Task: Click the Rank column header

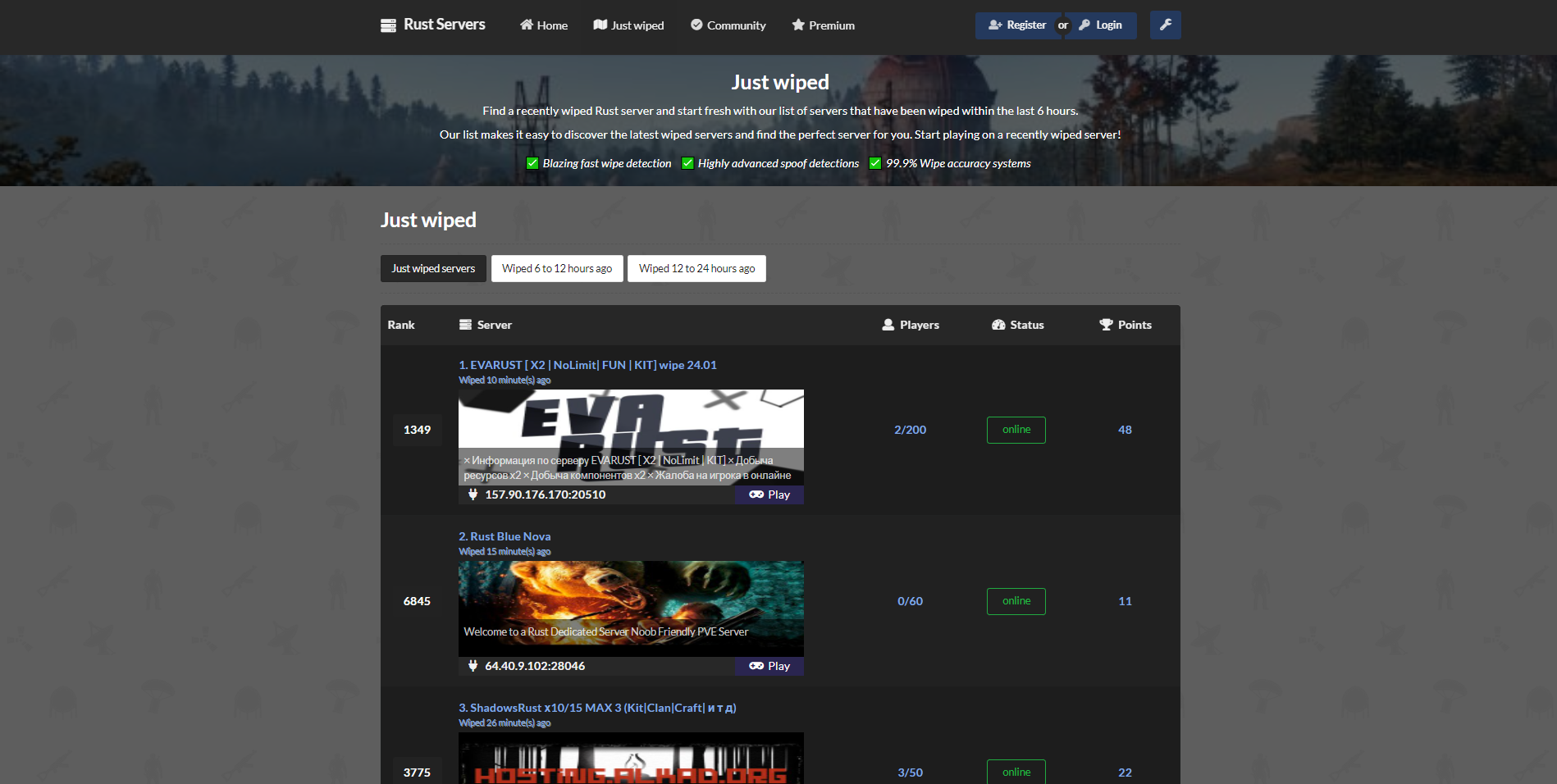Action: [x=401, y=325]
